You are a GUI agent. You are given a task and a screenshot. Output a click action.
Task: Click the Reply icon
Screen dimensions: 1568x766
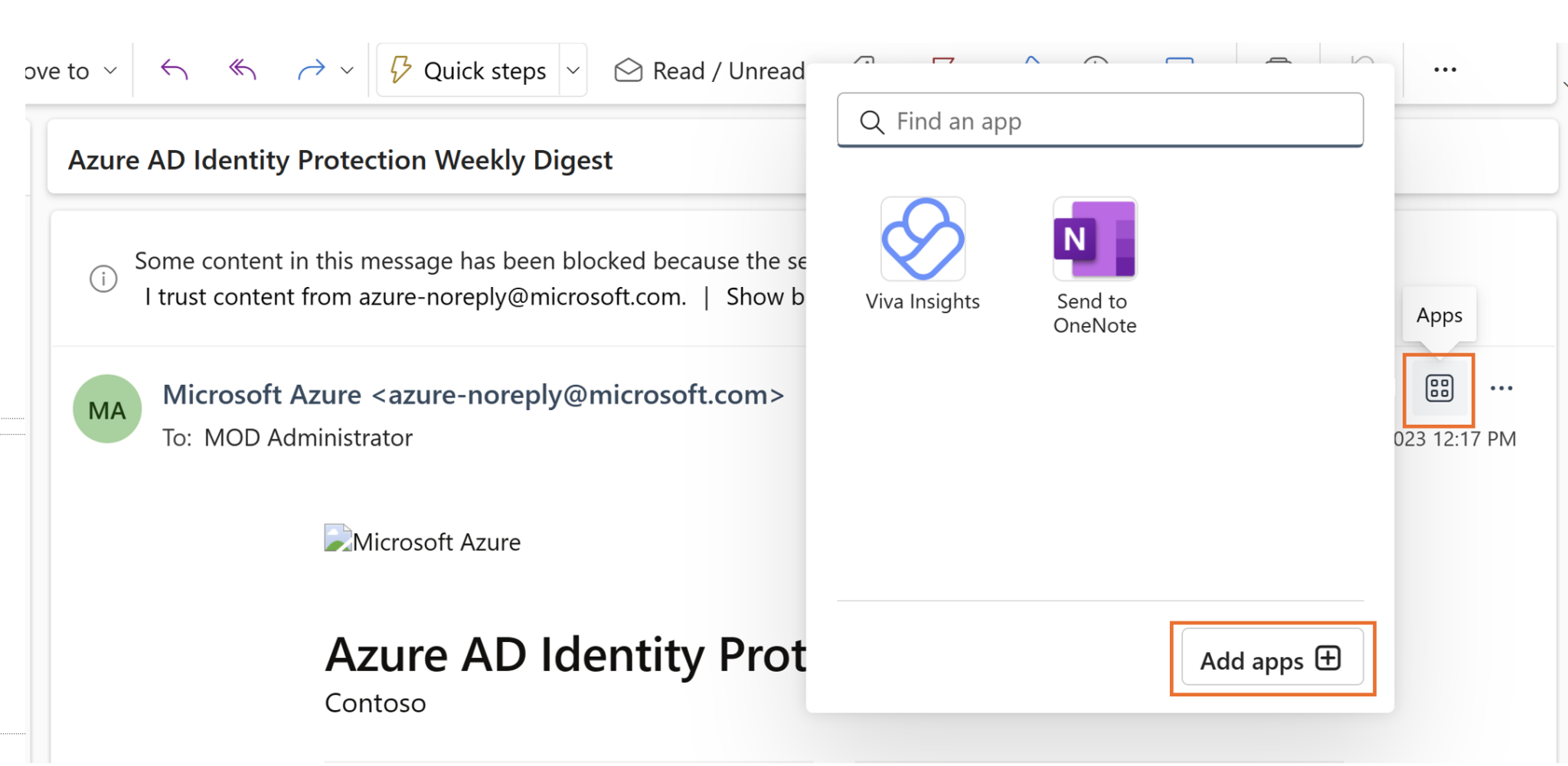pos(173,70)
